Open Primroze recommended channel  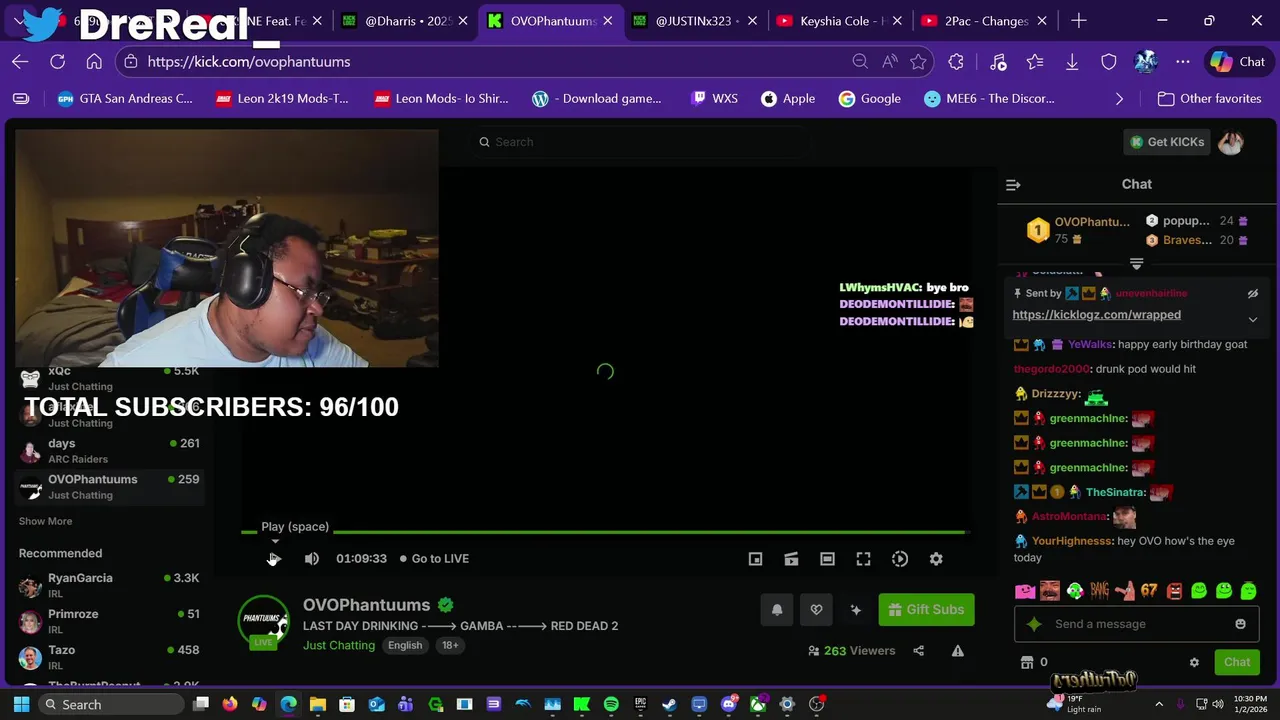pos(110,621)
